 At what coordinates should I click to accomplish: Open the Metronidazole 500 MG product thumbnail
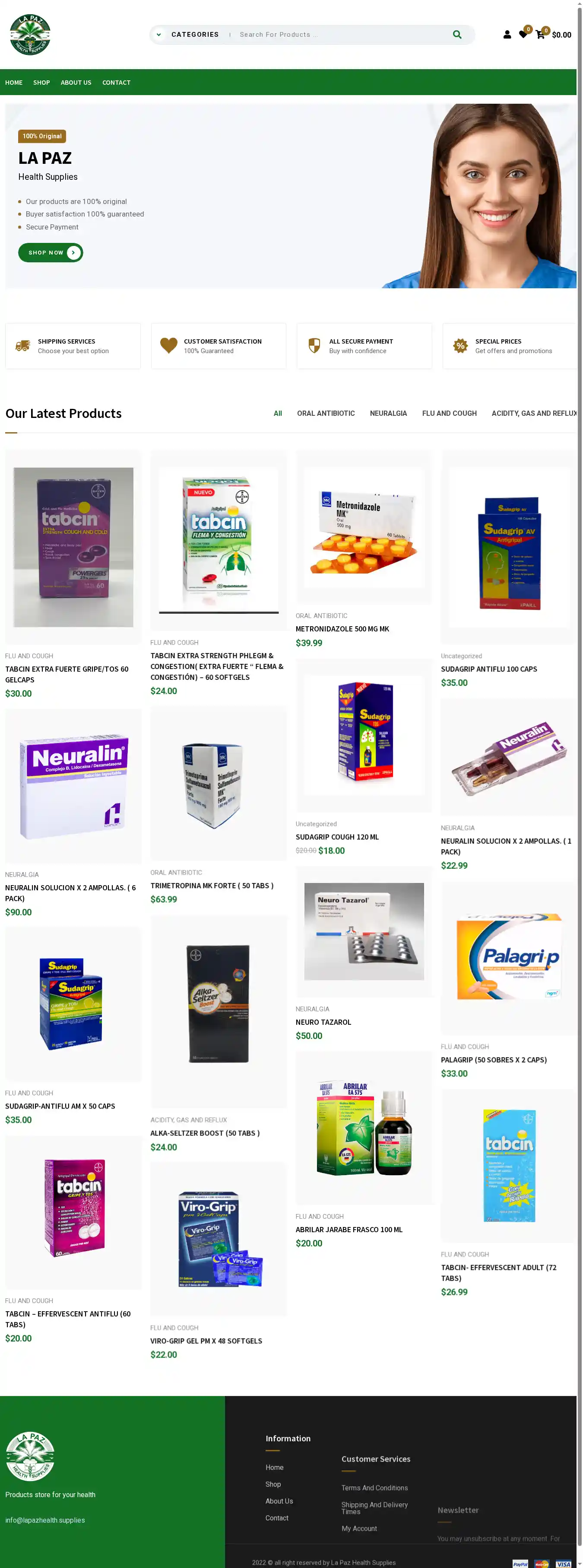(x=364, y=527)
